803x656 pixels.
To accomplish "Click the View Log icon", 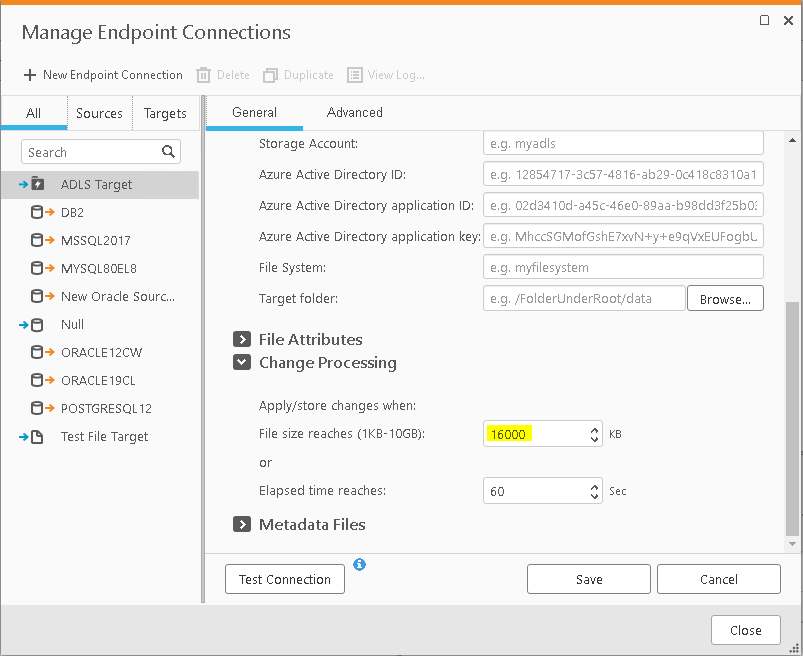I will tap(355, 75).
